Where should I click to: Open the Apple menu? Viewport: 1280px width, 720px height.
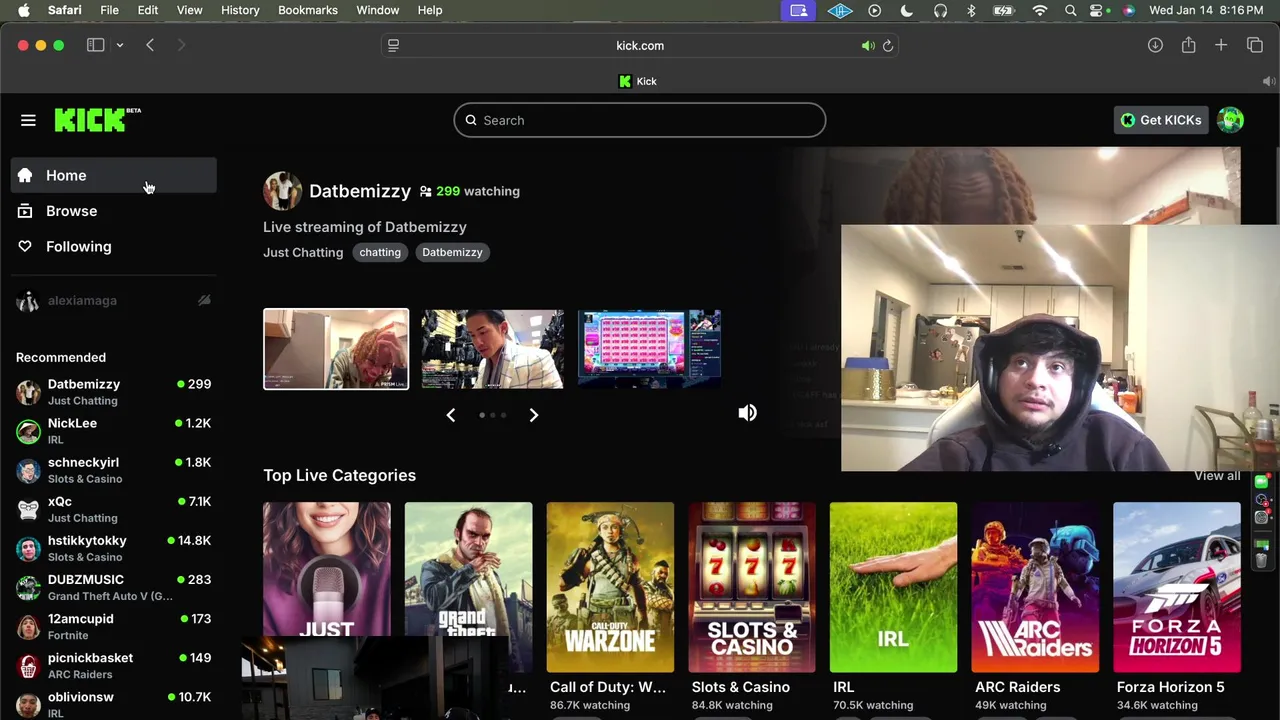pyautogui.click(x=23, y=10)
